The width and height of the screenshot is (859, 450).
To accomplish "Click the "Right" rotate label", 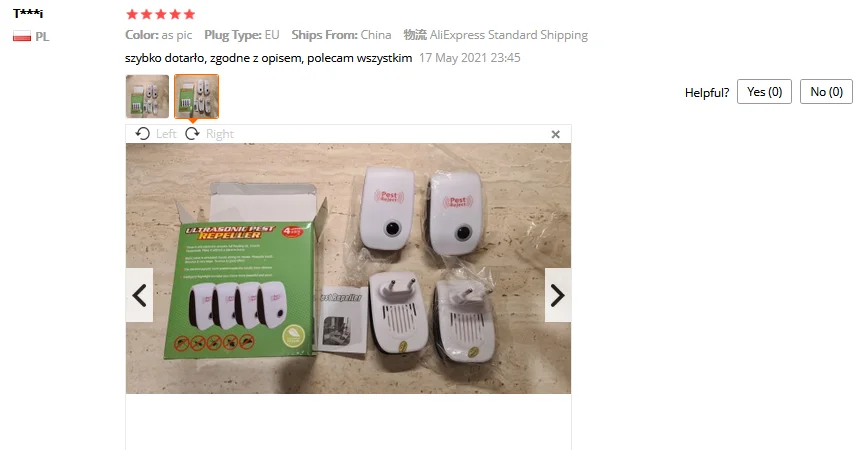I will coord(220,134).
